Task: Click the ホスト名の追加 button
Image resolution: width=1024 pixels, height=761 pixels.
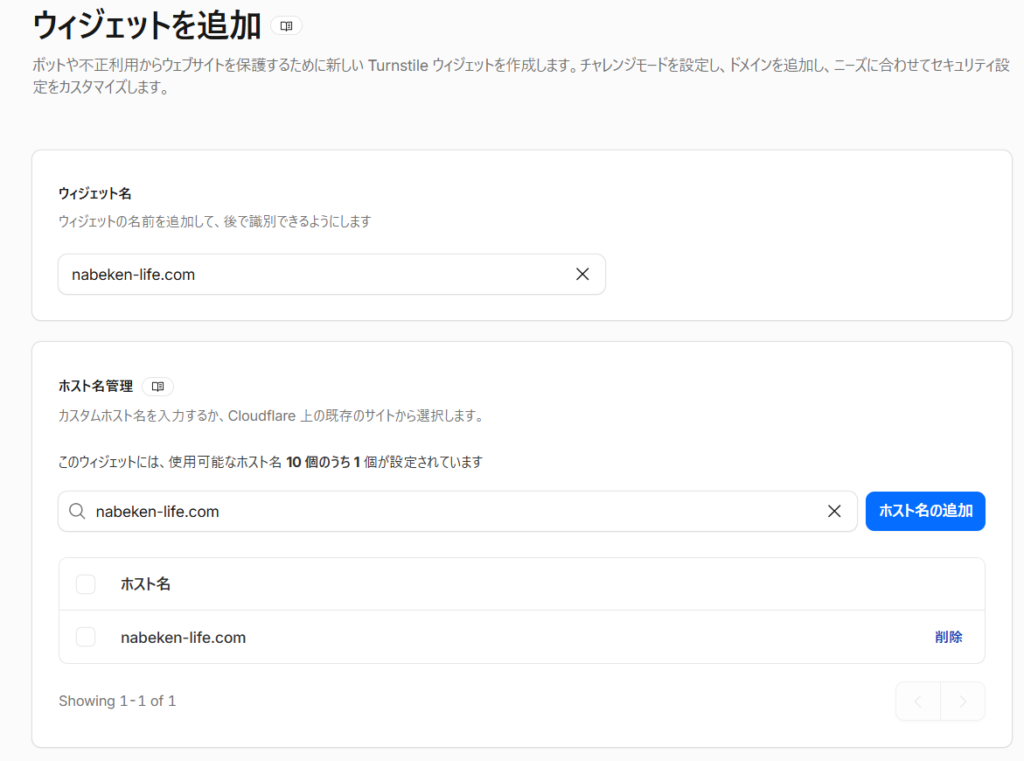Action: [925, 511]
